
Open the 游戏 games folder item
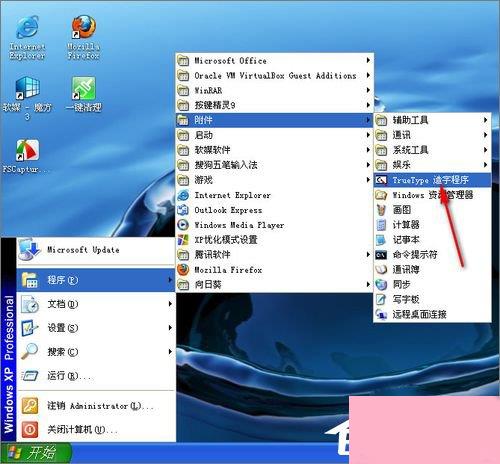click(274, 180)
